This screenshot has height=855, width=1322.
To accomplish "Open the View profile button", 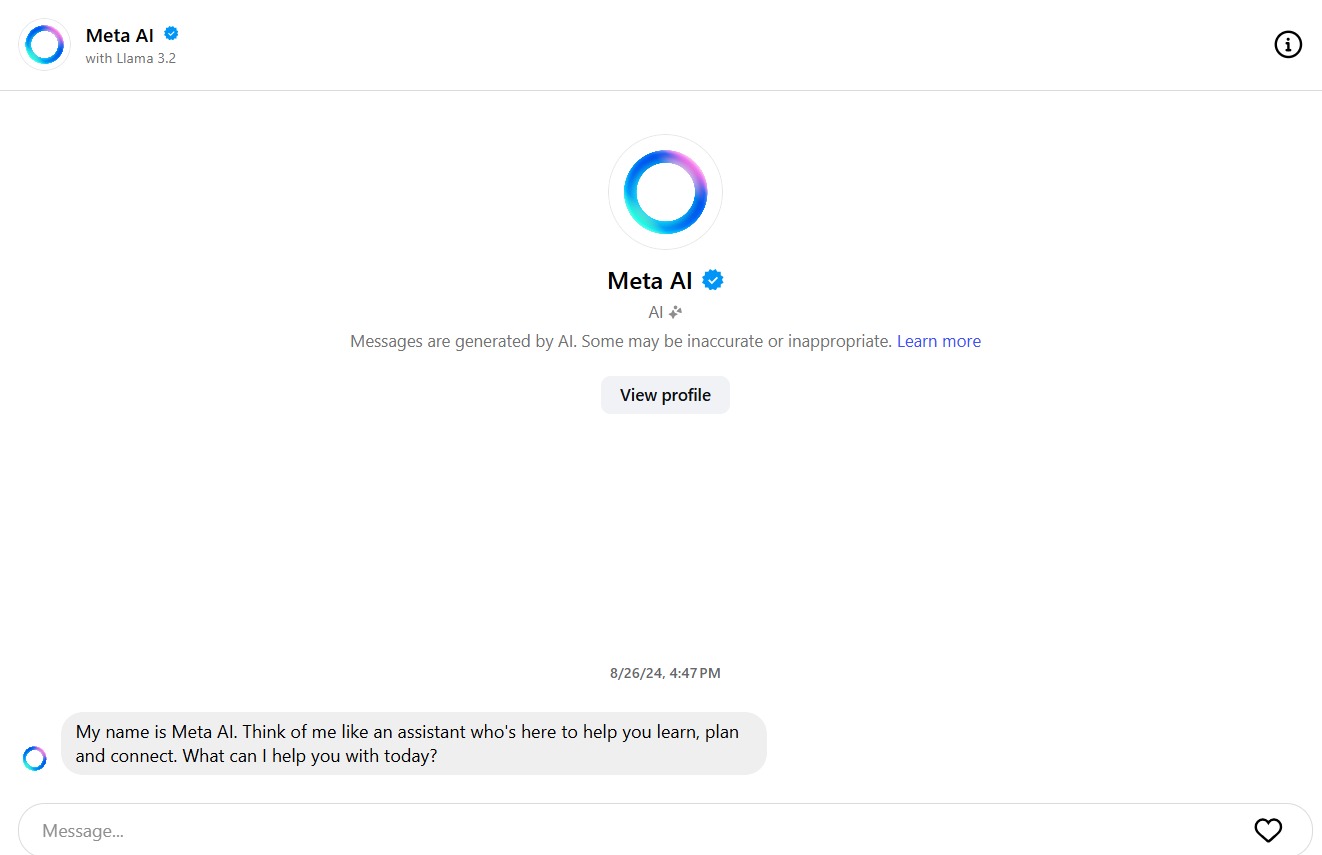I will [x=665, y=395].
